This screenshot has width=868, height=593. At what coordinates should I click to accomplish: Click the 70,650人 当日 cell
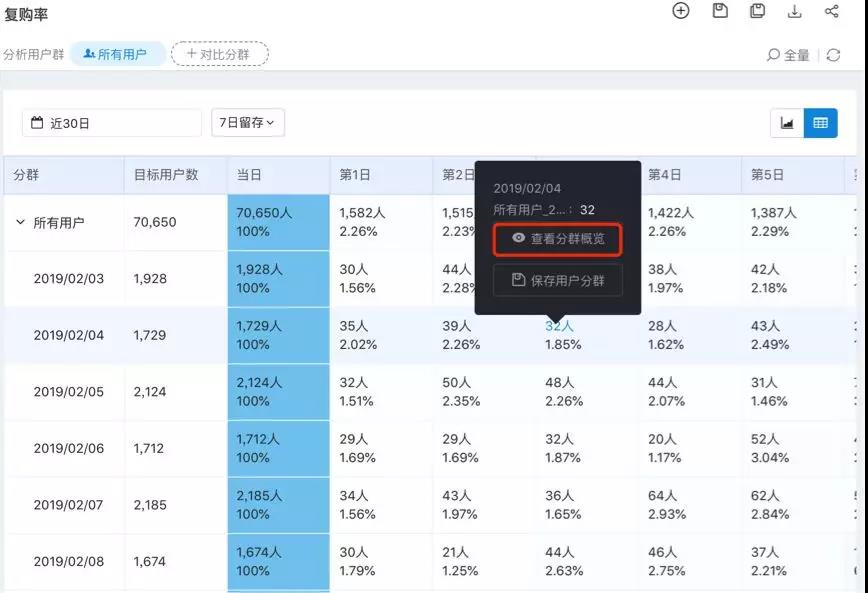pos(278,222)
